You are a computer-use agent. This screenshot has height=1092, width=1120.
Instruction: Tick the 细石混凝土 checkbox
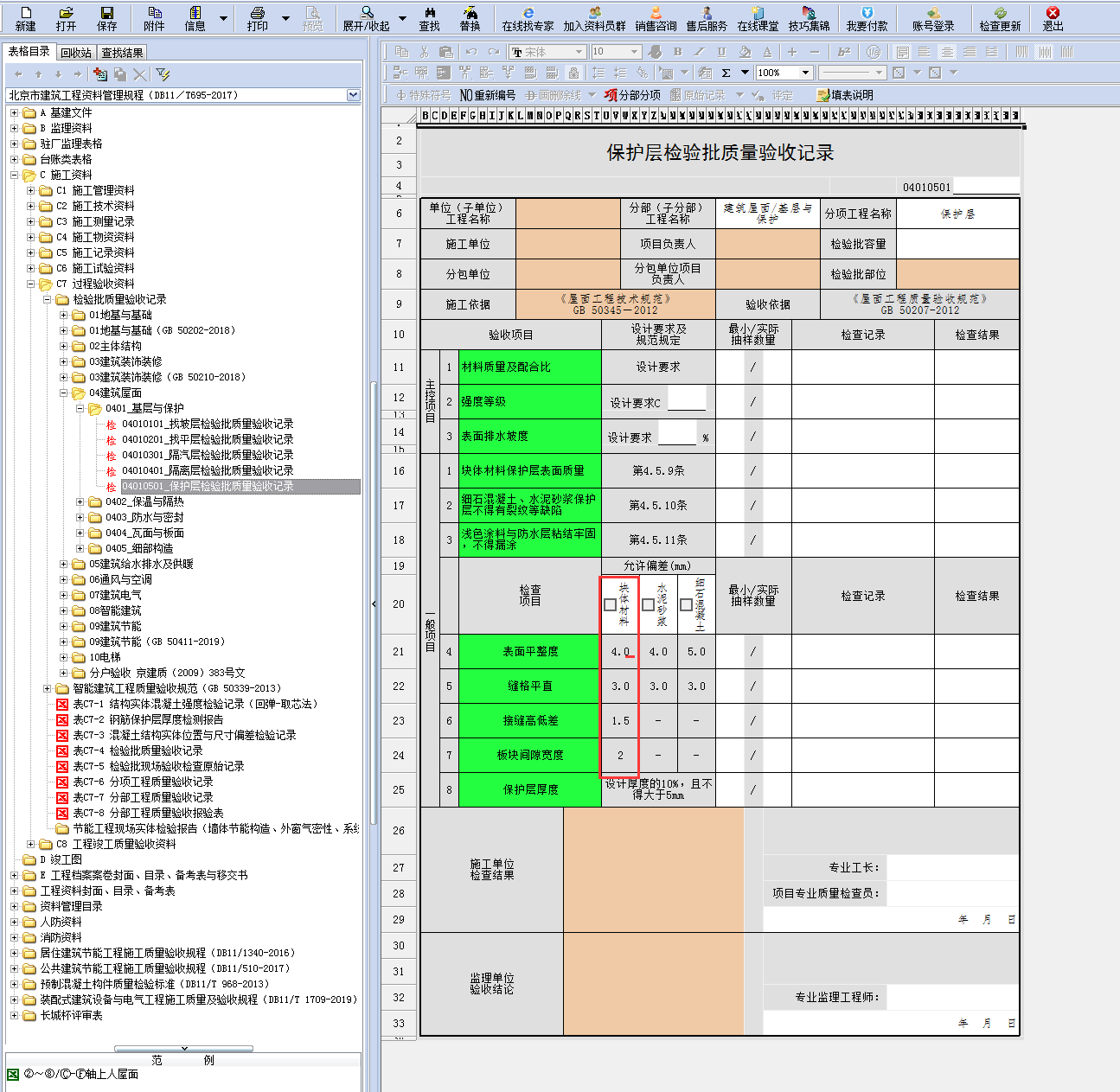[686, 604]
